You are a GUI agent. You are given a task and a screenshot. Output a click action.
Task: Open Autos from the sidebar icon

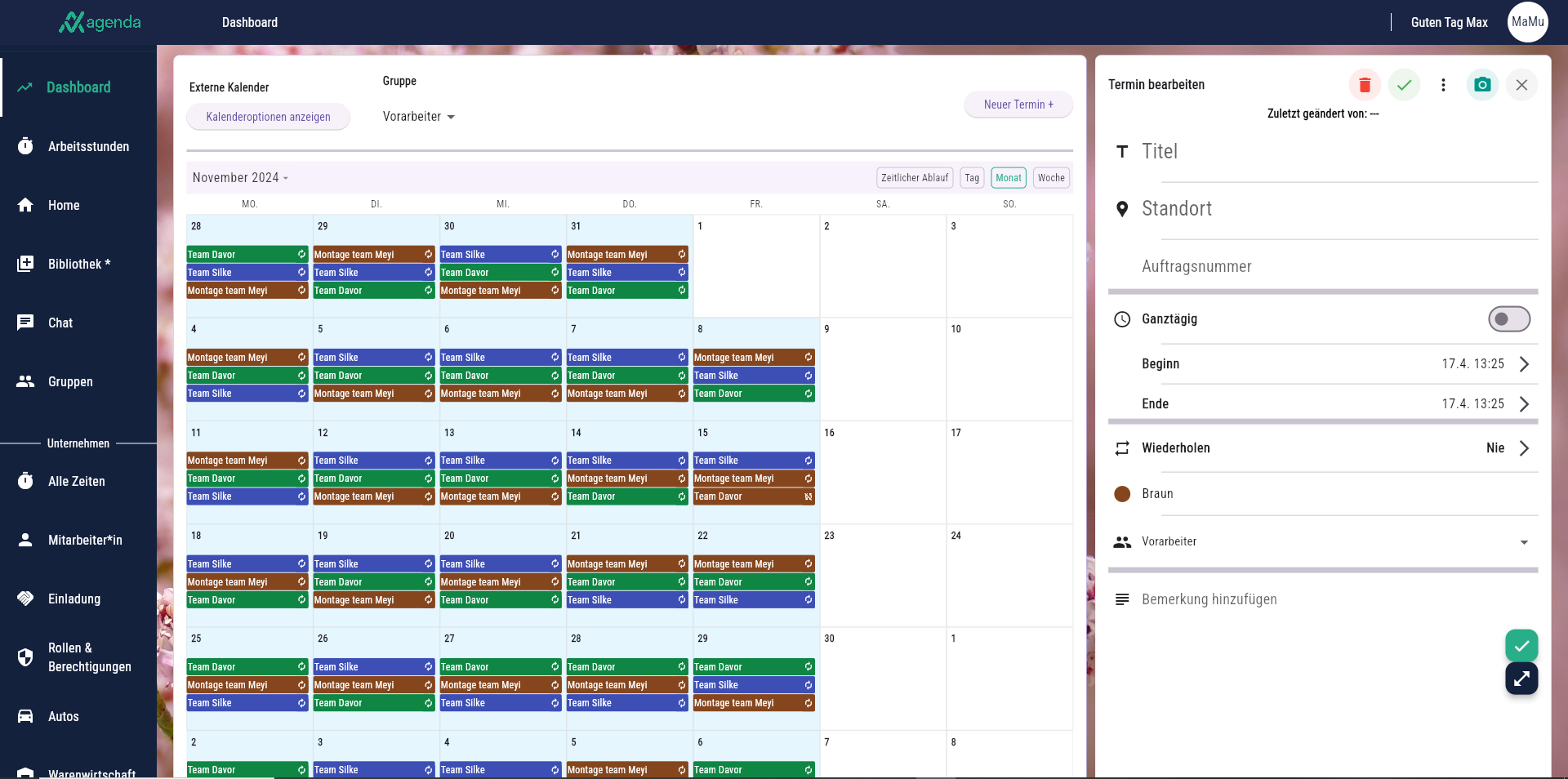click(x=25, y=716)
